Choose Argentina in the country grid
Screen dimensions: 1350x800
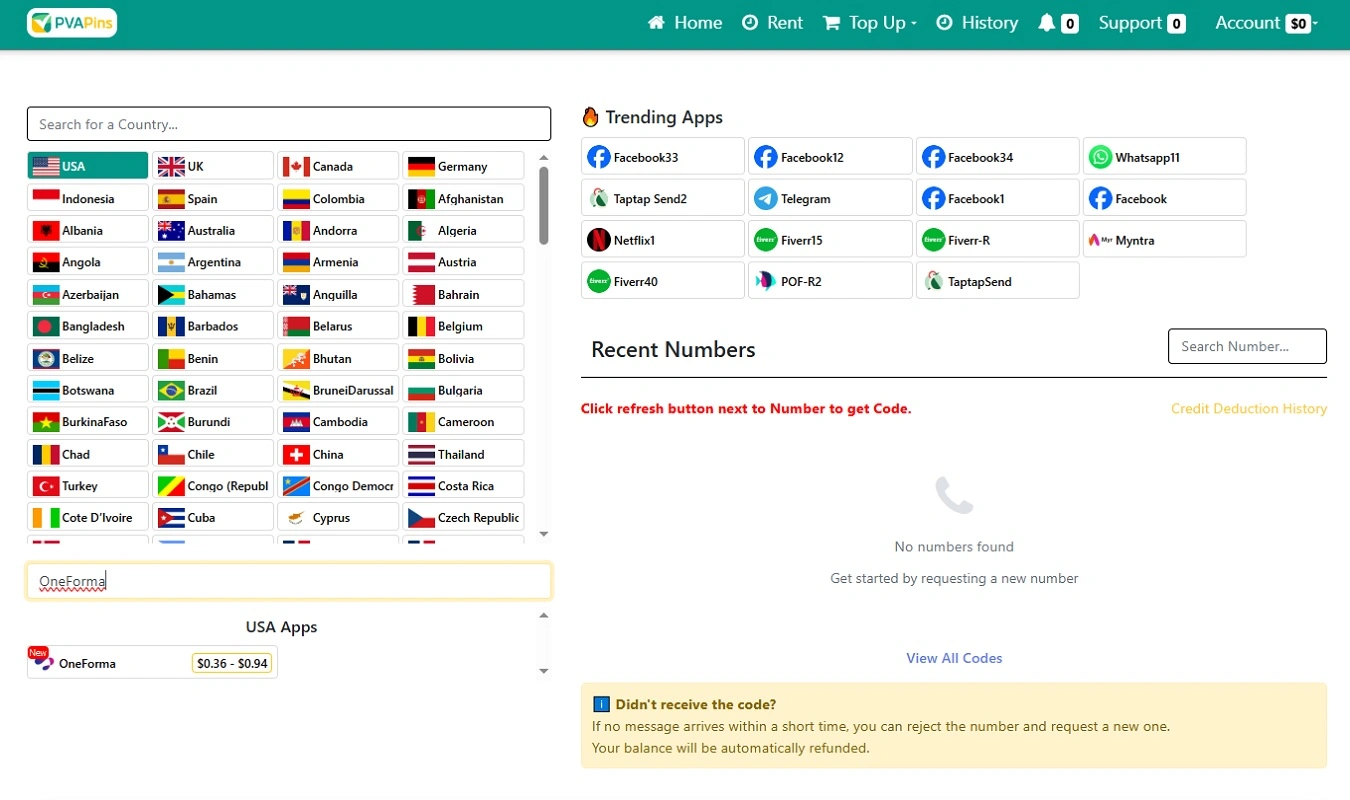[213, 262]
